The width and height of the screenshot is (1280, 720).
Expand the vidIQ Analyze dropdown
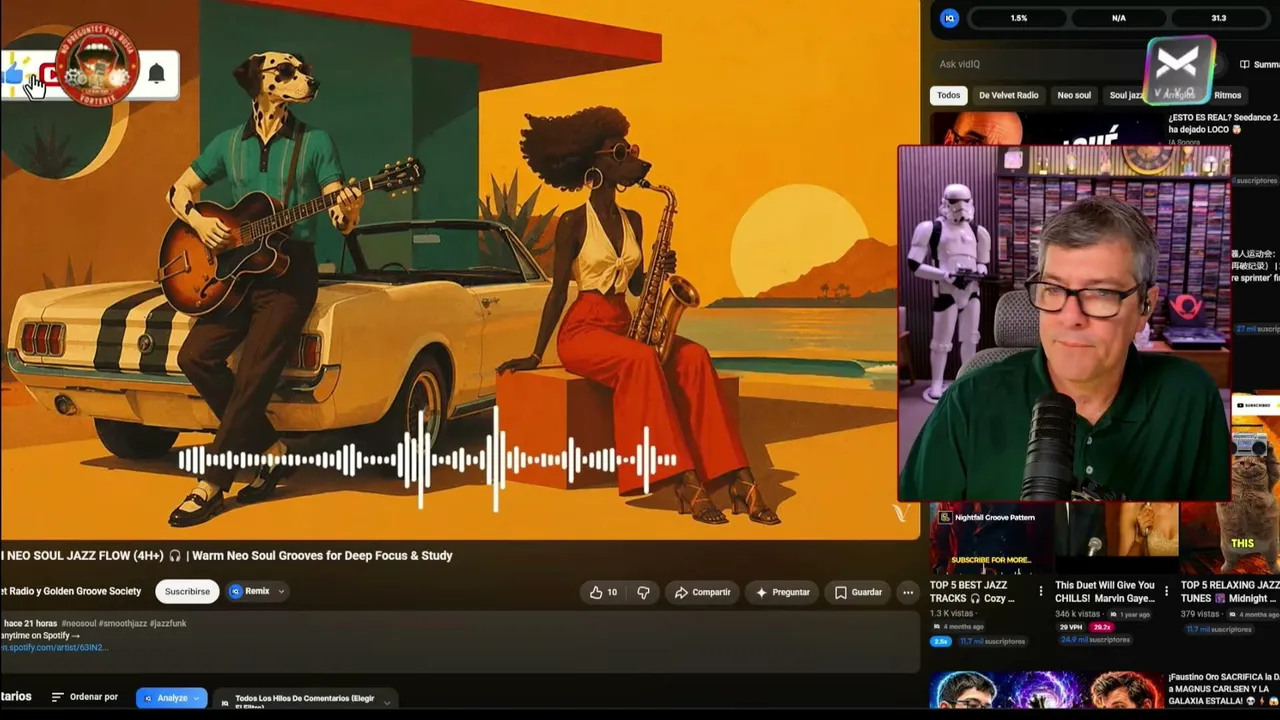171,698
